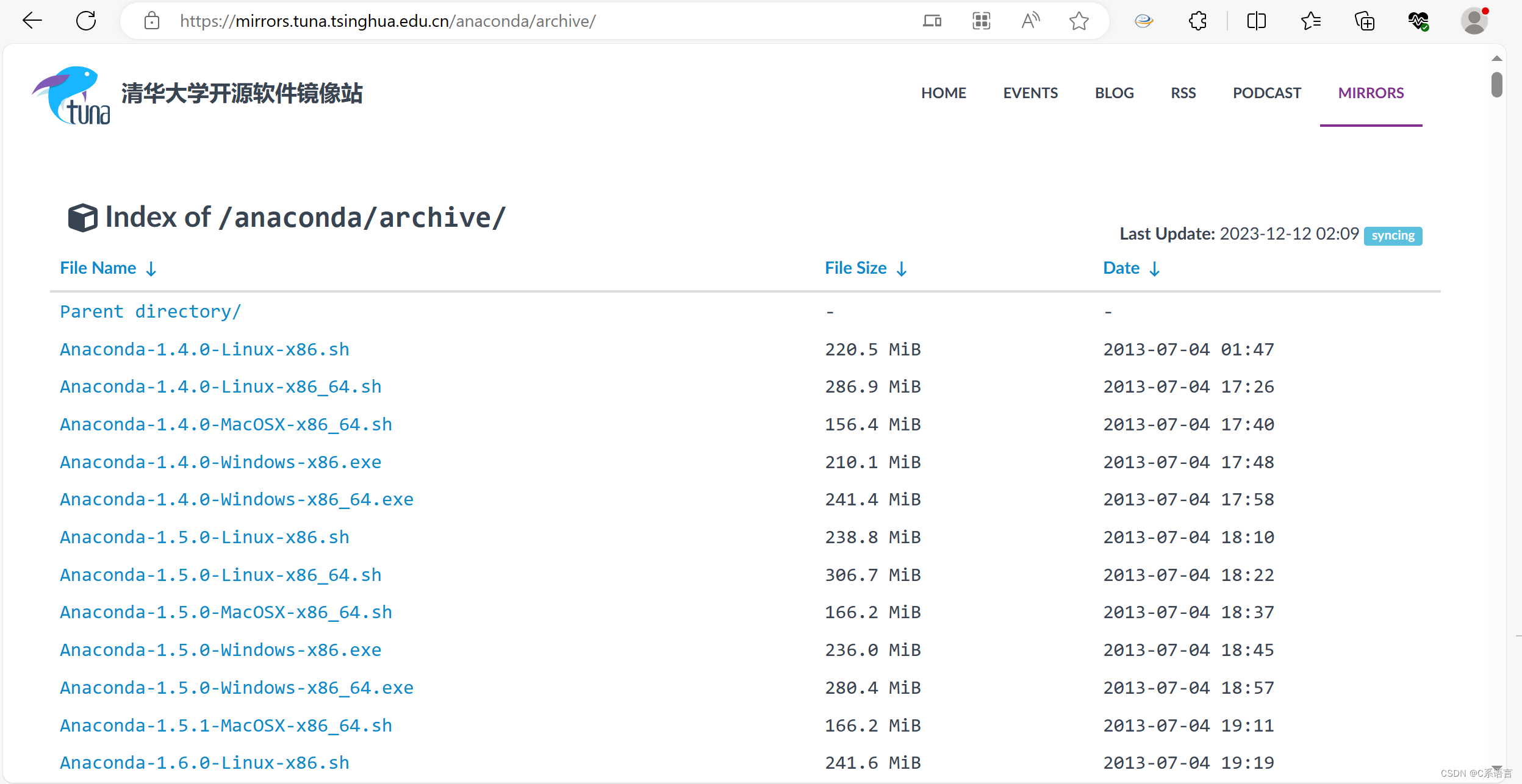
Task: Download Anaconda-1.4.0-MacOSX-x86_64.sh
Action: (x=226, y=424)
